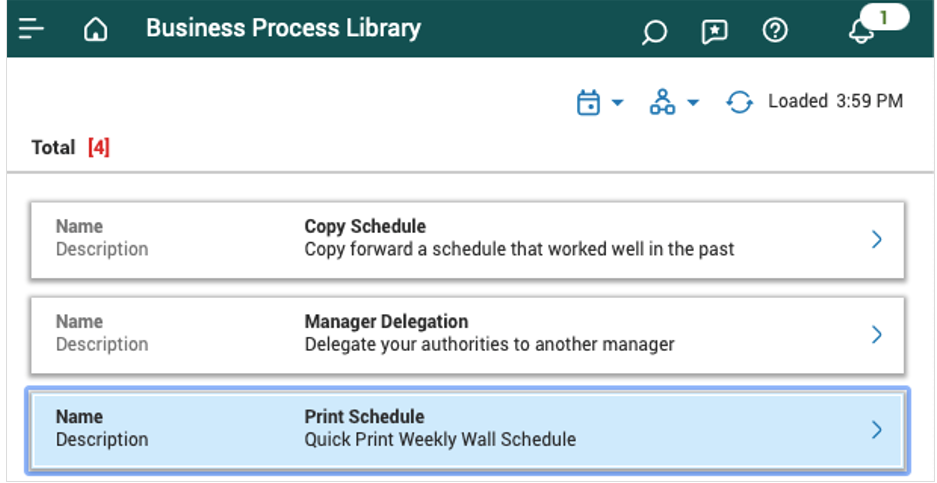Expand the calendar dropdown arrow
Image resolution: width=937 pixels, height=483 pixels.
click(x=617, y=103)
